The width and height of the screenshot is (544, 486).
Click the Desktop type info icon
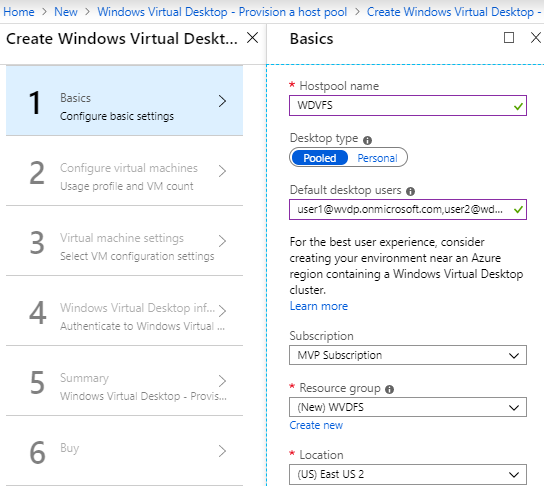click(367, 140)
